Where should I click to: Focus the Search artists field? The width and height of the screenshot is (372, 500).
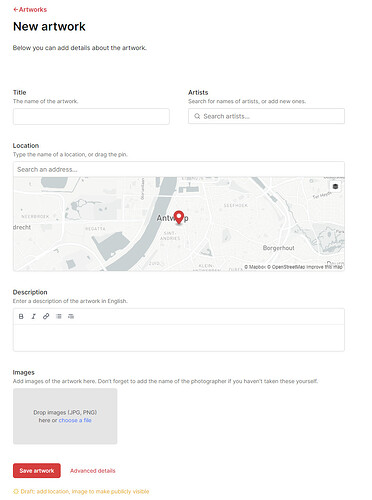tap(266, 116)
